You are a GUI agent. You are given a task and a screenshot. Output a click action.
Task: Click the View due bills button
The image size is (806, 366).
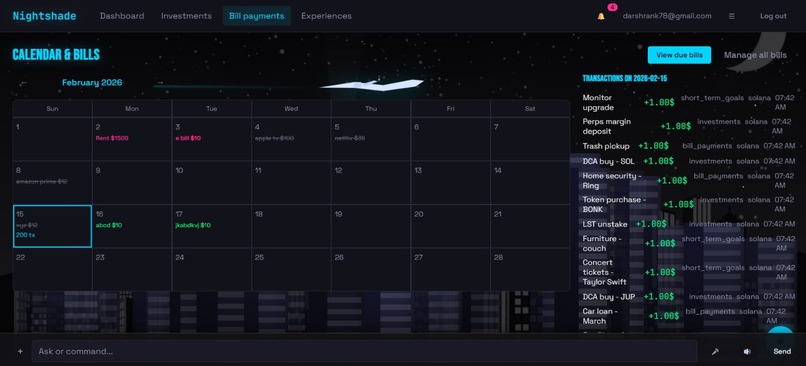pos(679,55)
